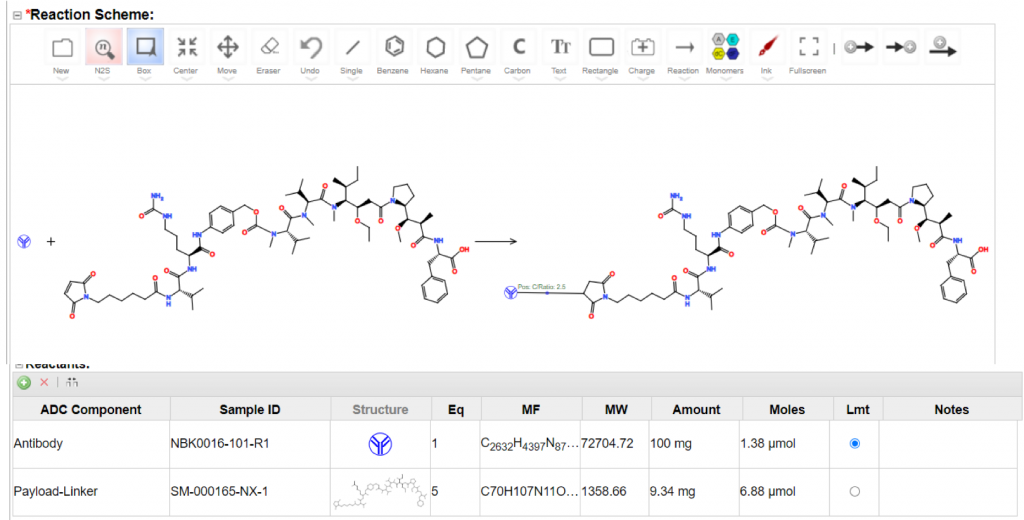Collapse the Reaction Scheme section
This screenshot has height=520, width=1024.
click(18, 15)
